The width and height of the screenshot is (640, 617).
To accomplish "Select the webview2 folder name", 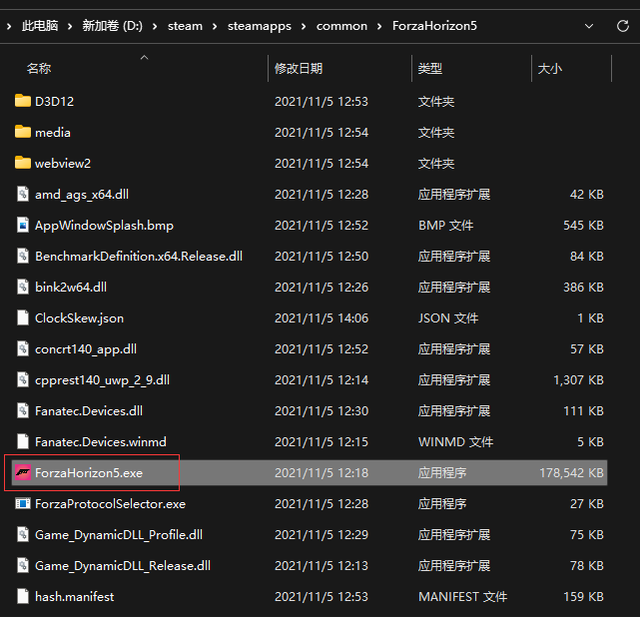I will [63, 163].
